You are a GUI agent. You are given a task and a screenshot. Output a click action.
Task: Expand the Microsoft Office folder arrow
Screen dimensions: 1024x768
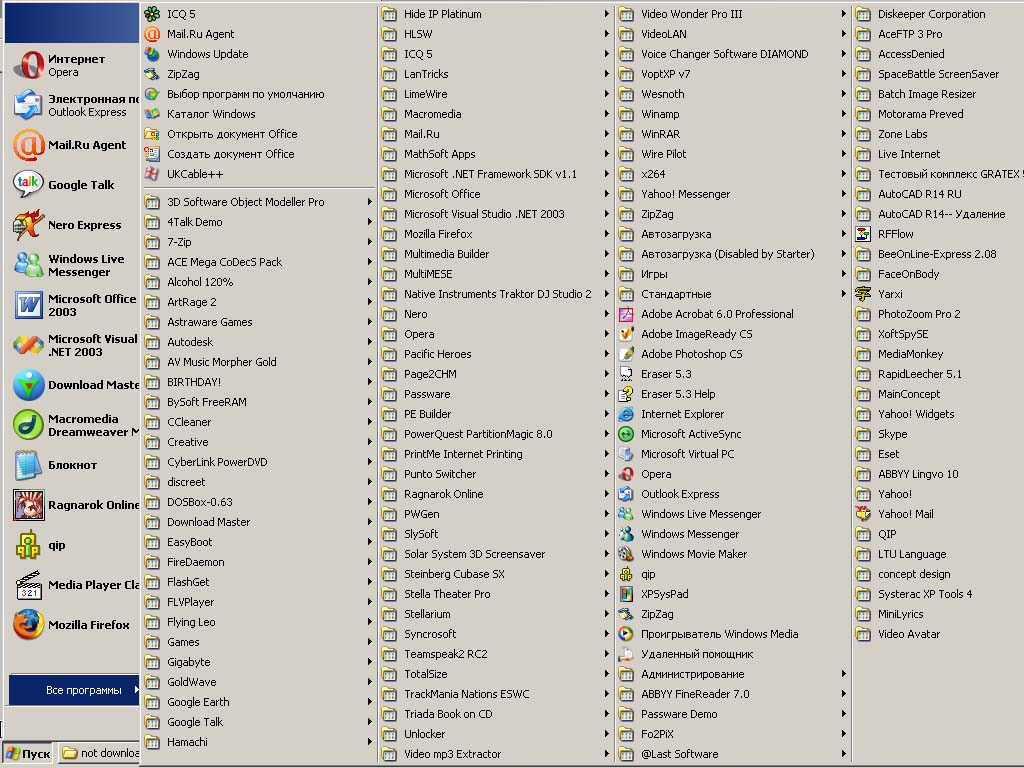click(607, 194)
